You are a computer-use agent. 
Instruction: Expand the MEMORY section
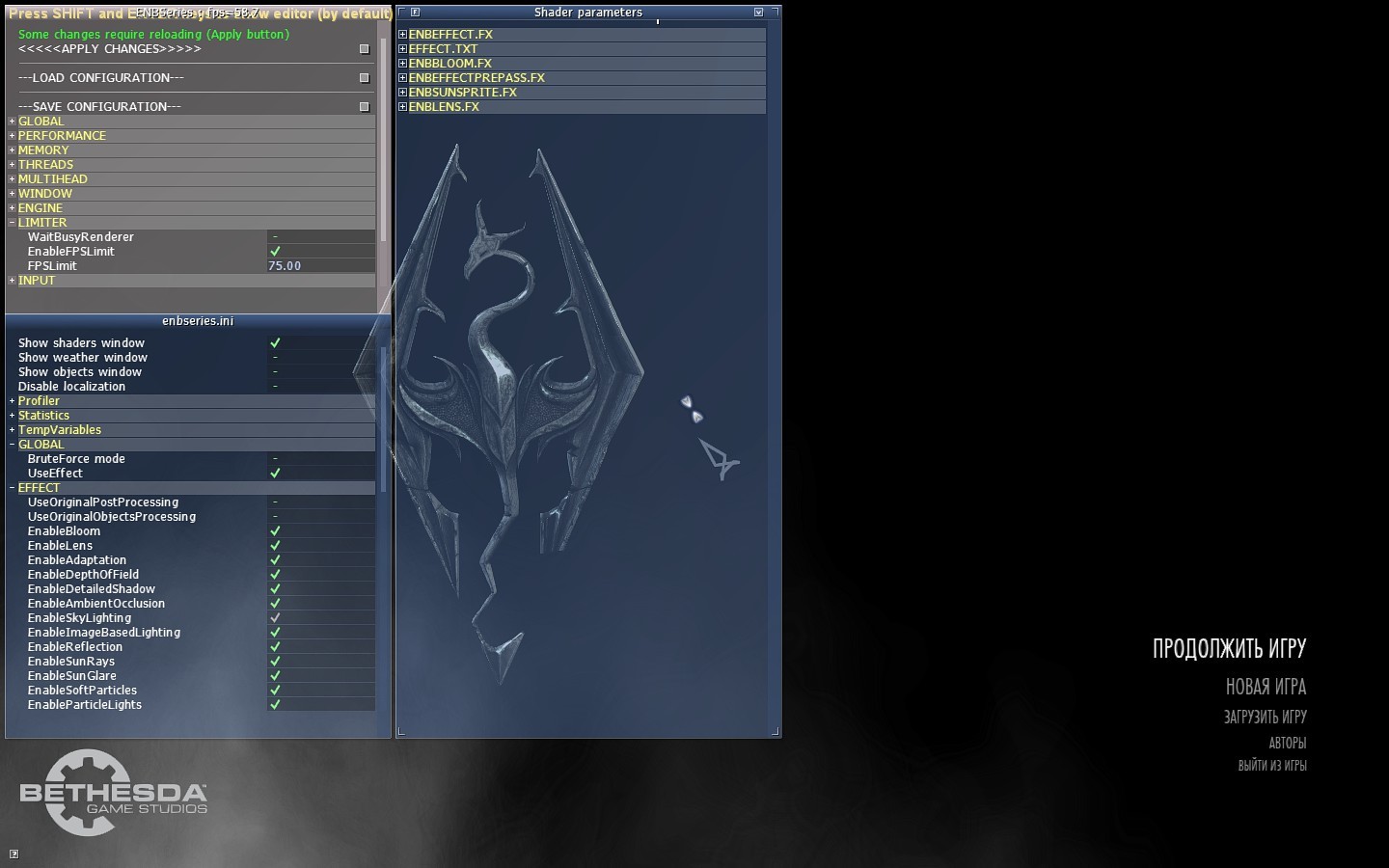point(13,150)
